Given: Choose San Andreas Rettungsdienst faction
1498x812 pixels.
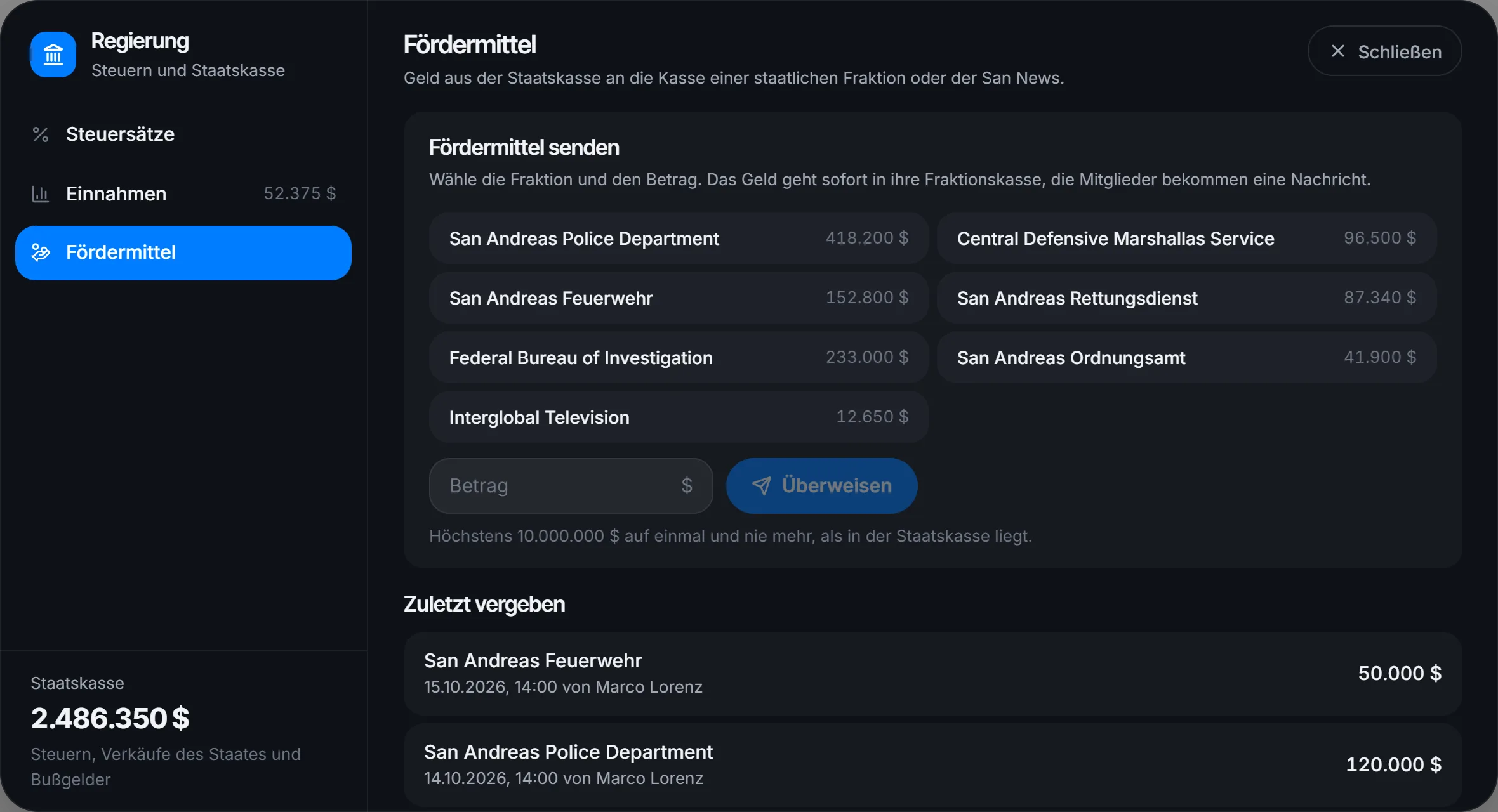Looking at the screenshot, I should (x=1187, y=298).
